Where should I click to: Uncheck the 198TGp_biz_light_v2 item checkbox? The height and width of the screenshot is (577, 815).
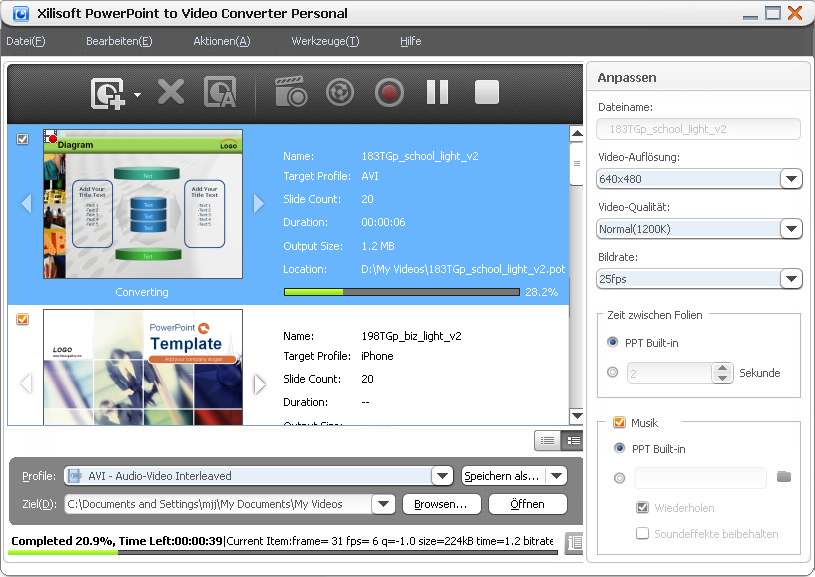coord(22,319)
